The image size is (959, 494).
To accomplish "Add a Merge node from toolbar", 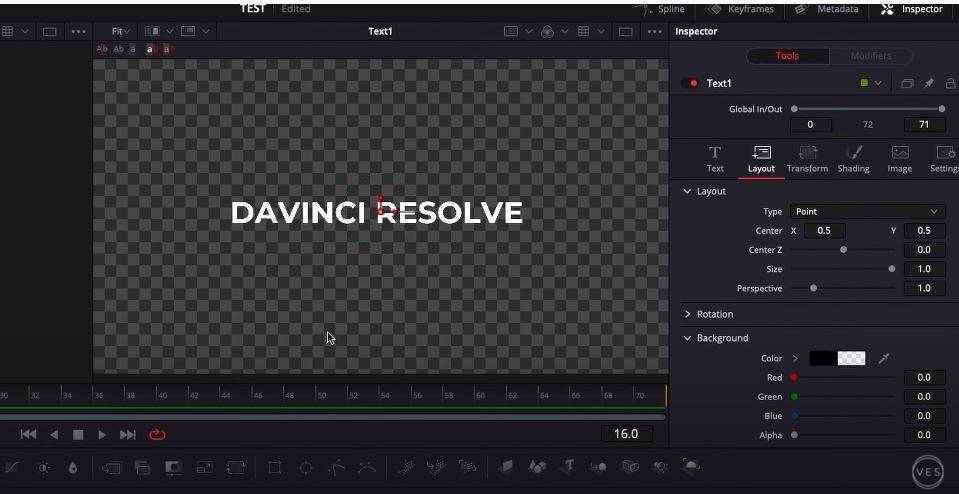I will 111,468.
